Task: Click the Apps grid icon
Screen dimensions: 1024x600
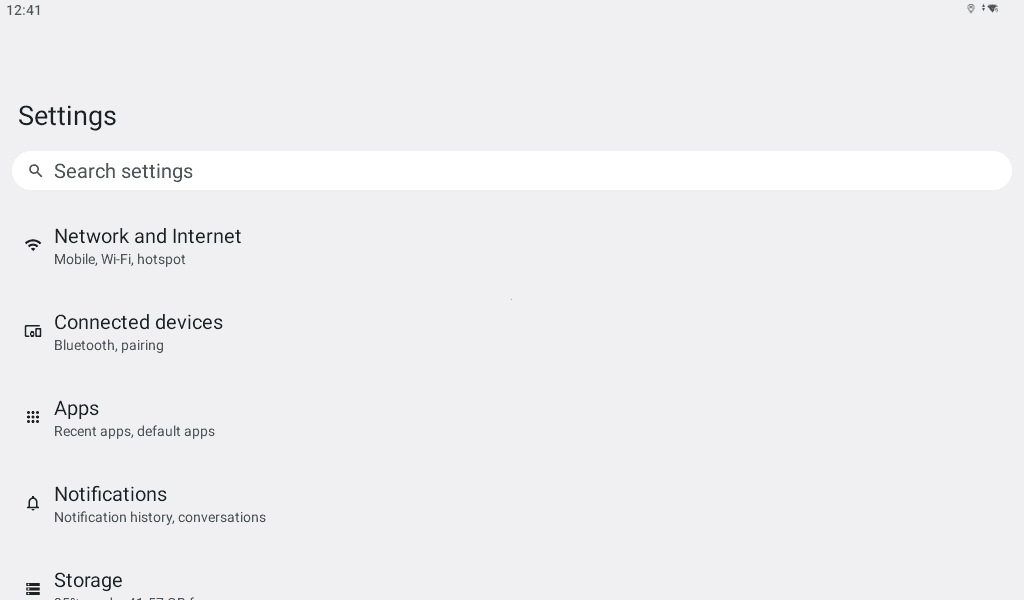Action: pyautogui.click(x=33, y=417)
